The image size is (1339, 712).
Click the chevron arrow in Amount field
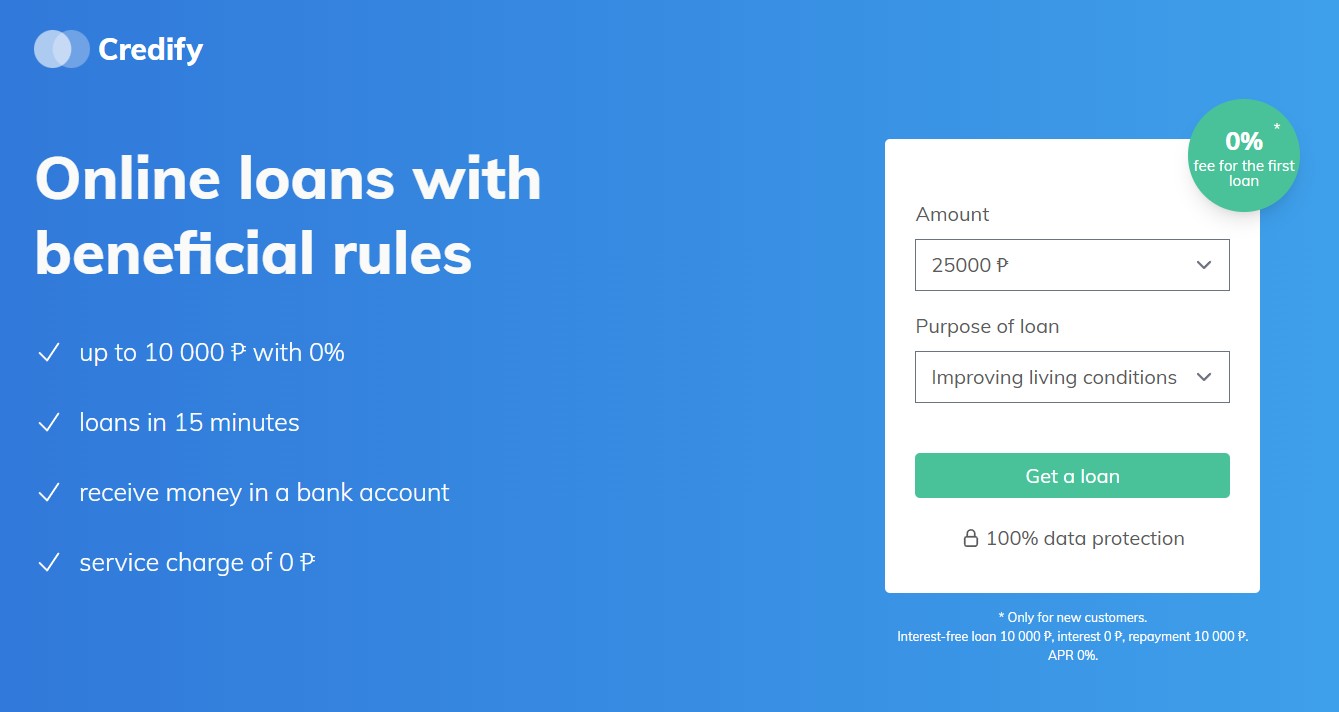(1203, 265)
